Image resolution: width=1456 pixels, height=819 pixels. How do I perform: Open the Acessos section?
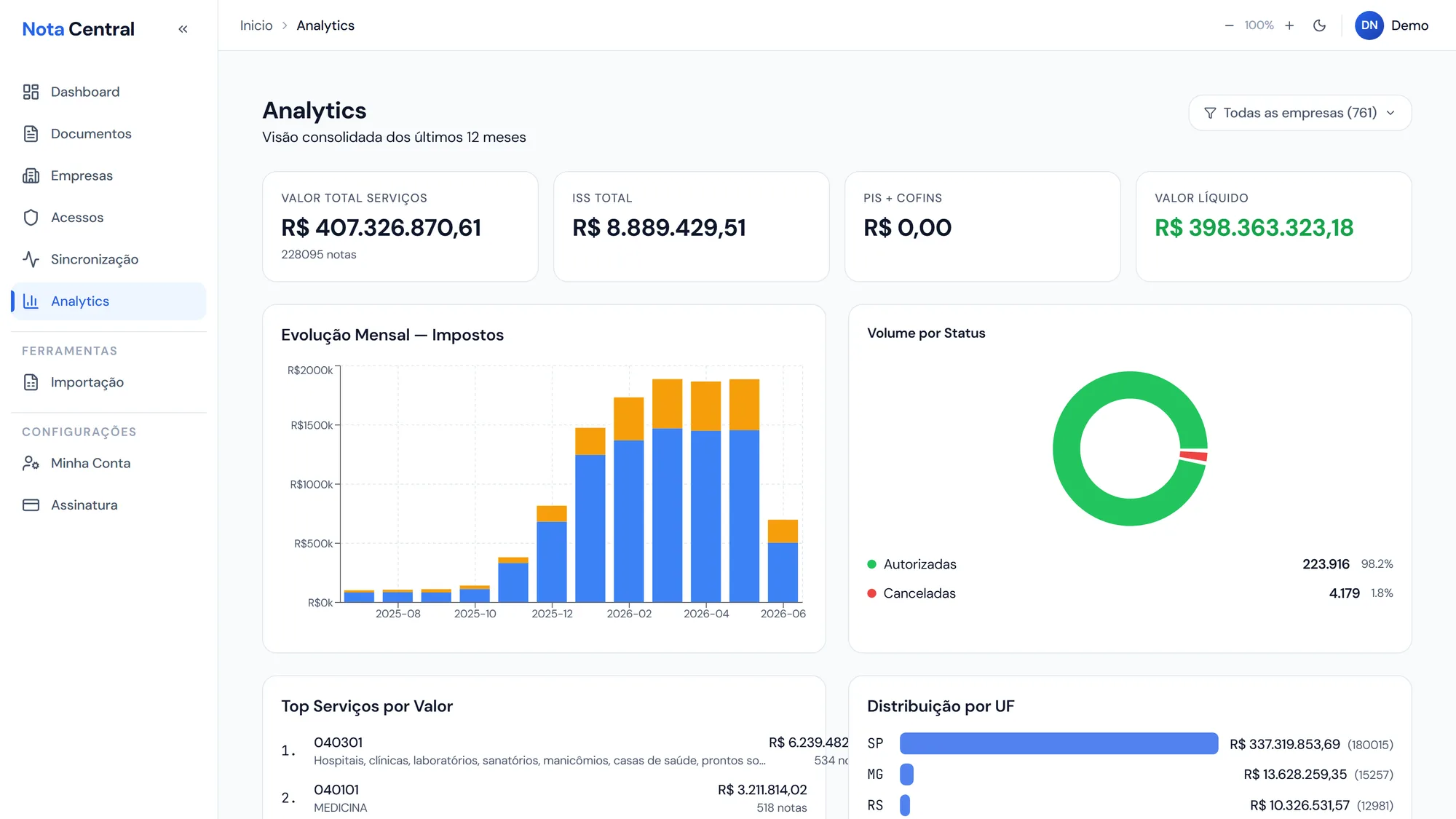(108, 218)
